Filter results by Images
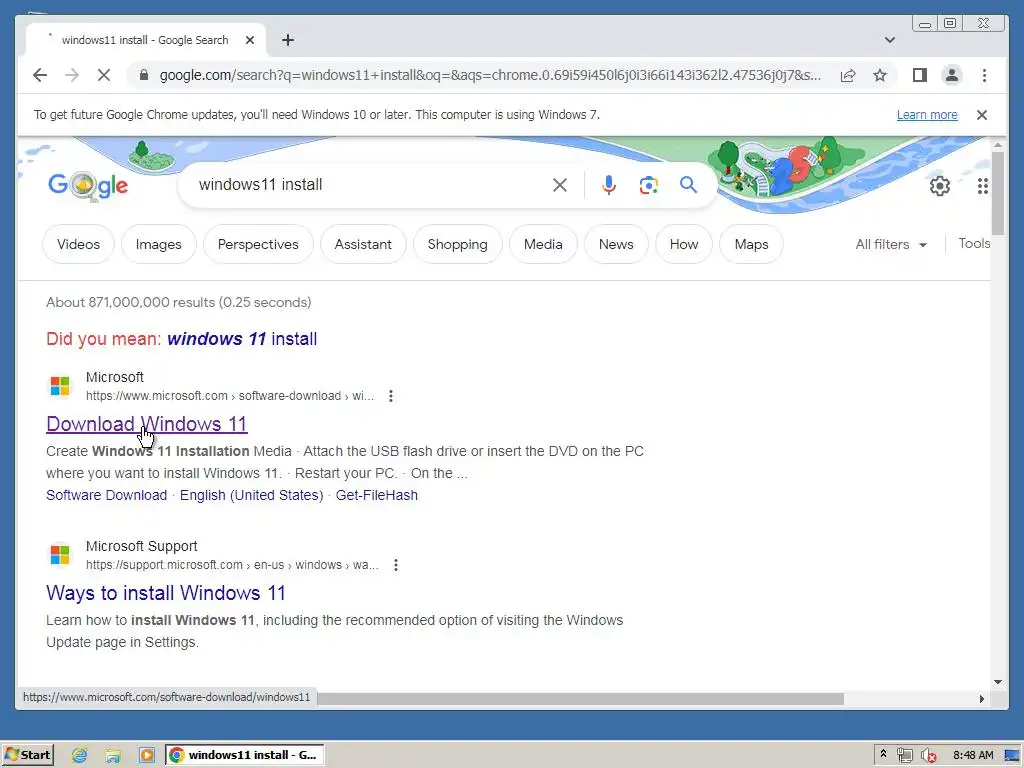 click(159, 244)
